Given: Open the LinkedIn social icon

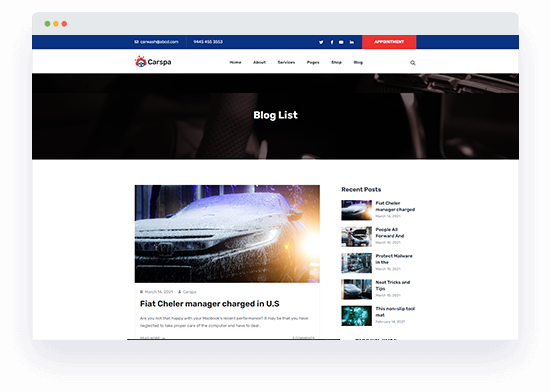Looking at the screenshot, I should (x=352, y=42).
